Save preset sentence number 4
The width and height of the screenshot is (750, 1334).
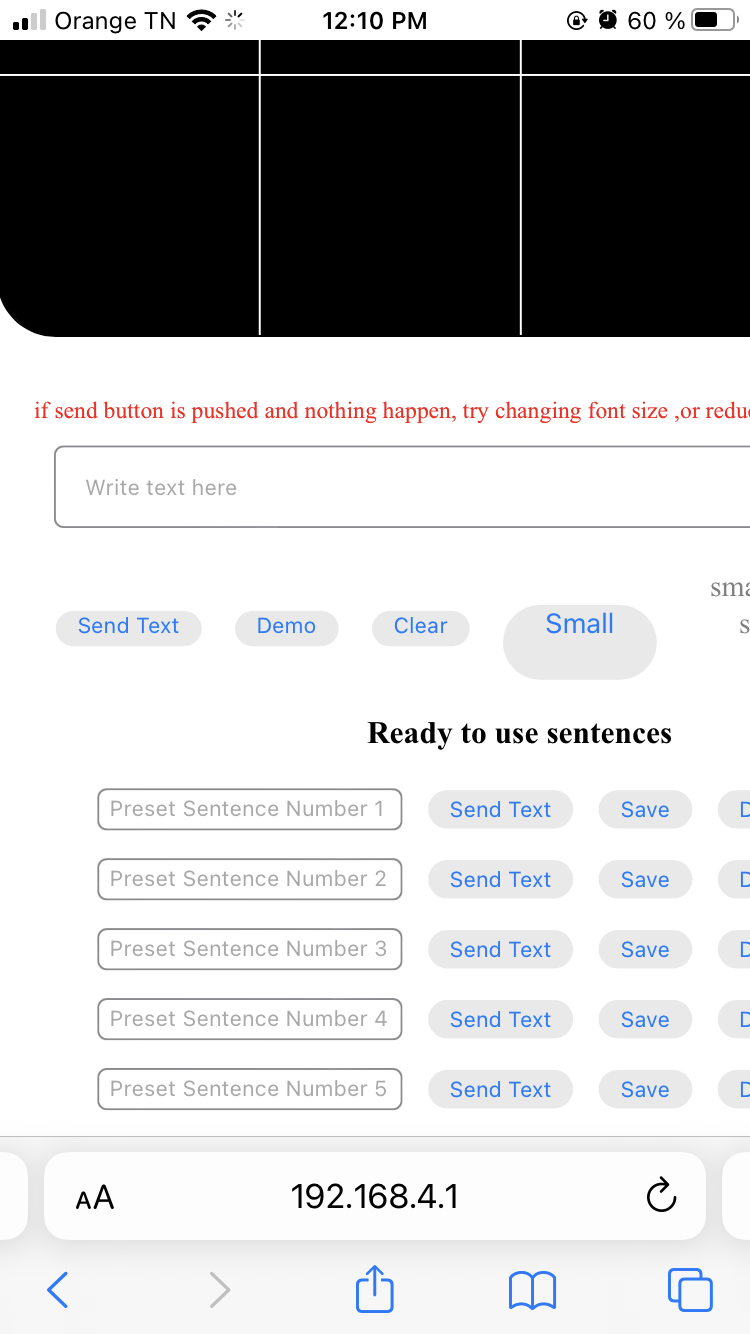tap(645, 1020)
